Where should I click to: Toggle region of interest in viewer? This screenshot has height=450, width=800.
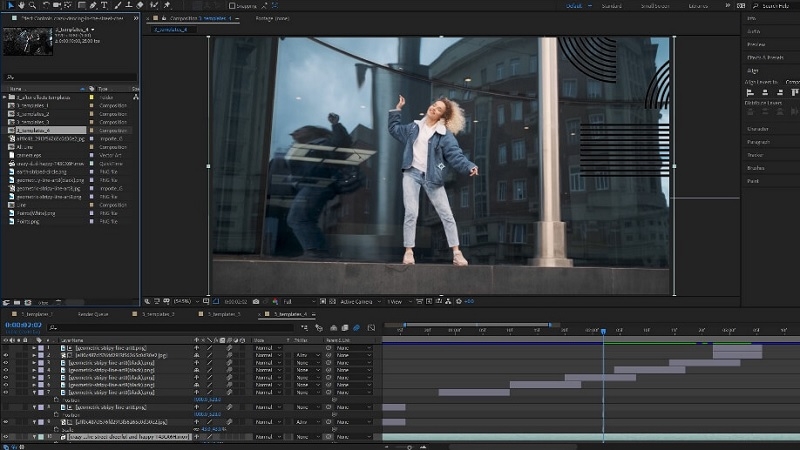coord(323,302)
